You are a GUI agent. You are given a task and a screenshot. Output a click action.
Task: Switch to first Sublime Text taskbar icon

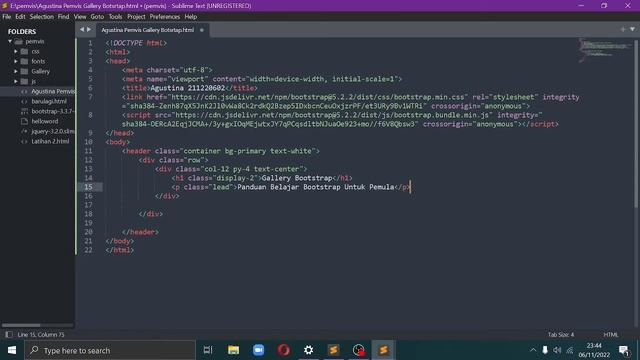tap(333, 350)
